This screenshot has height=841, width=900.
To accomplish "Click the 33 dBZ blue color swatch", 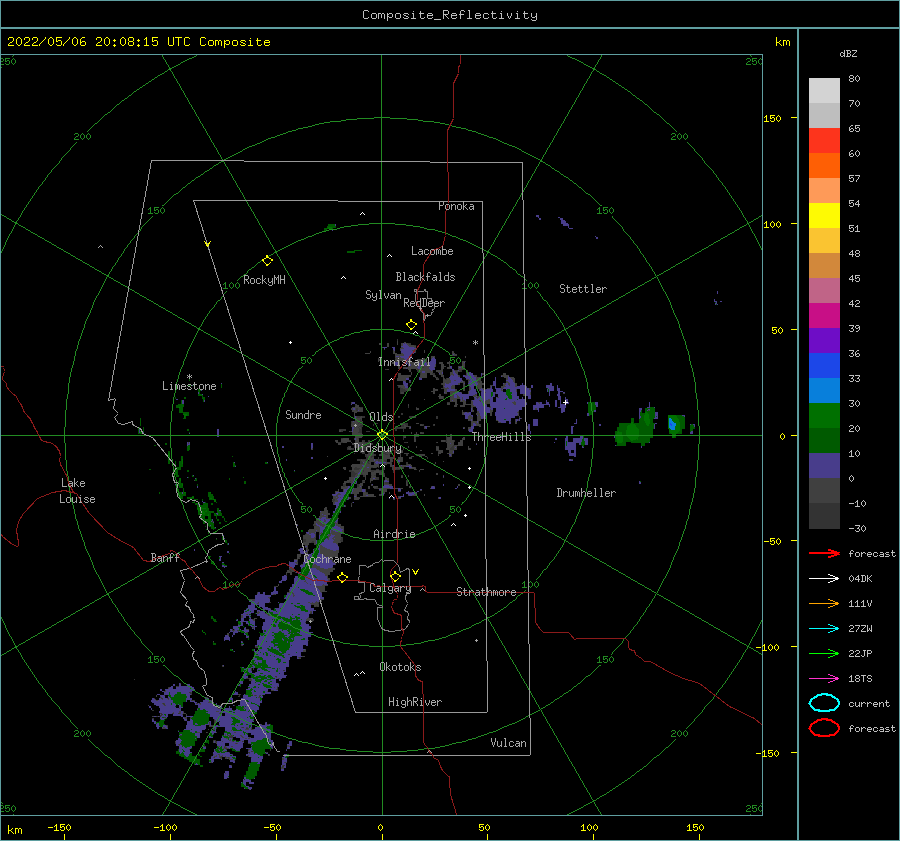I will tap(824, 365).
